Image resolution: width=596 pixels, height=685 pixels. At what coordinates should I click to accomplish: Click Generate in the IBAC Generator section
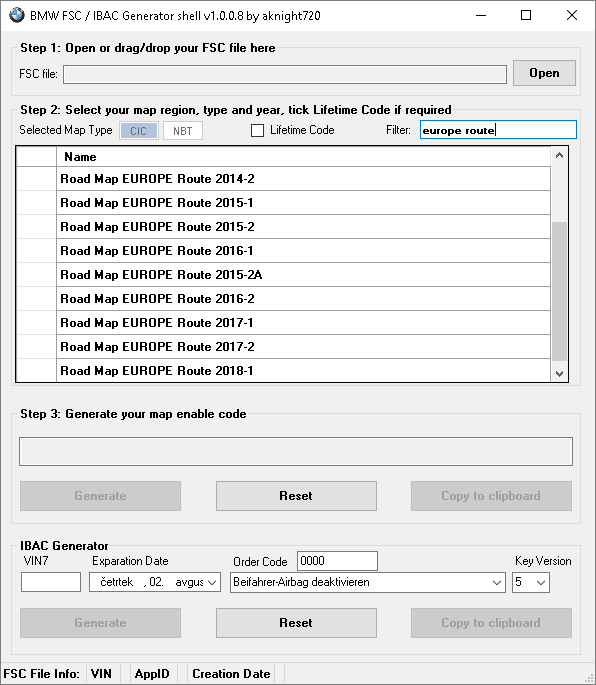(100, 623)
